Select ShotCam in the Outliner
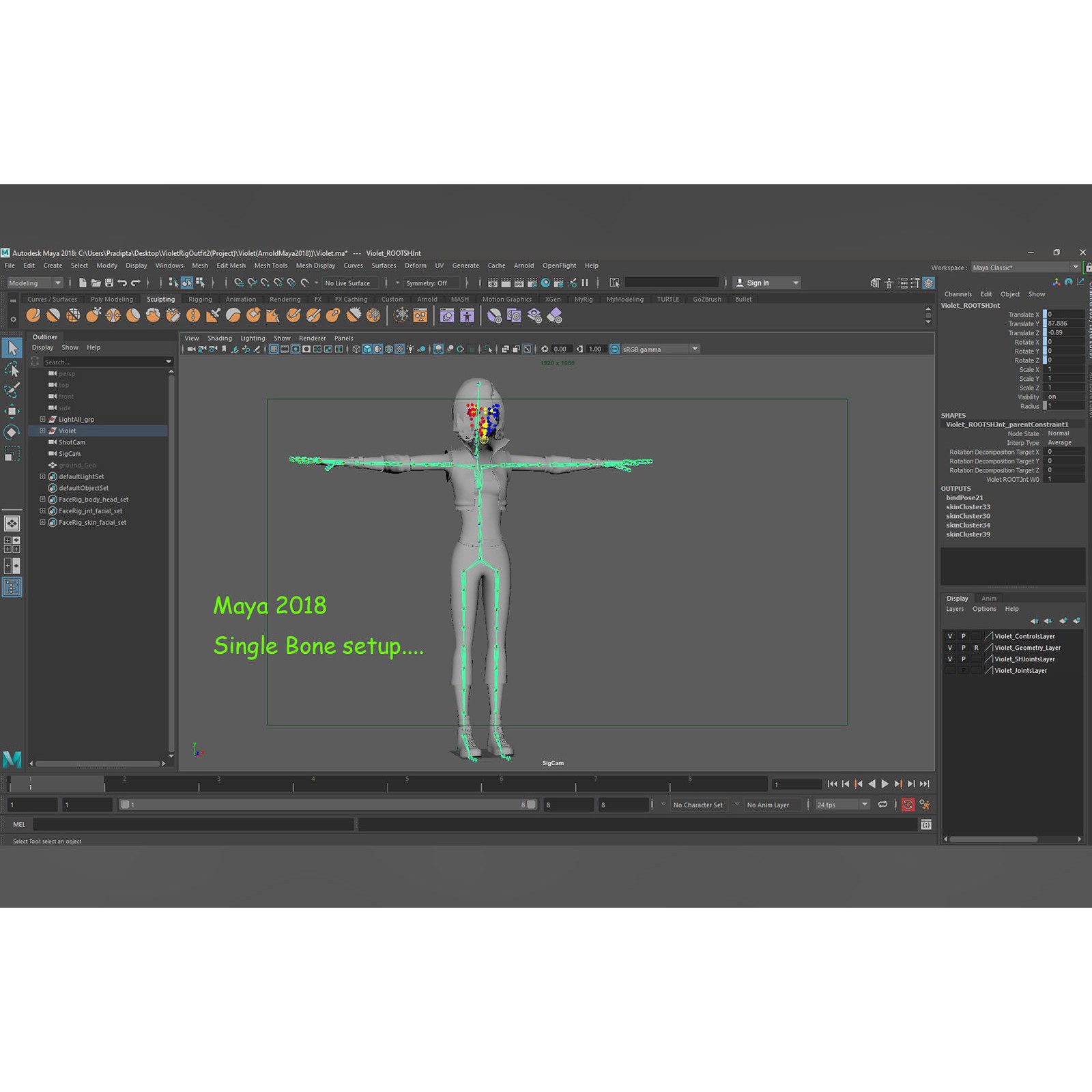Screen dimensions: 1092x1092 (72, 442)
